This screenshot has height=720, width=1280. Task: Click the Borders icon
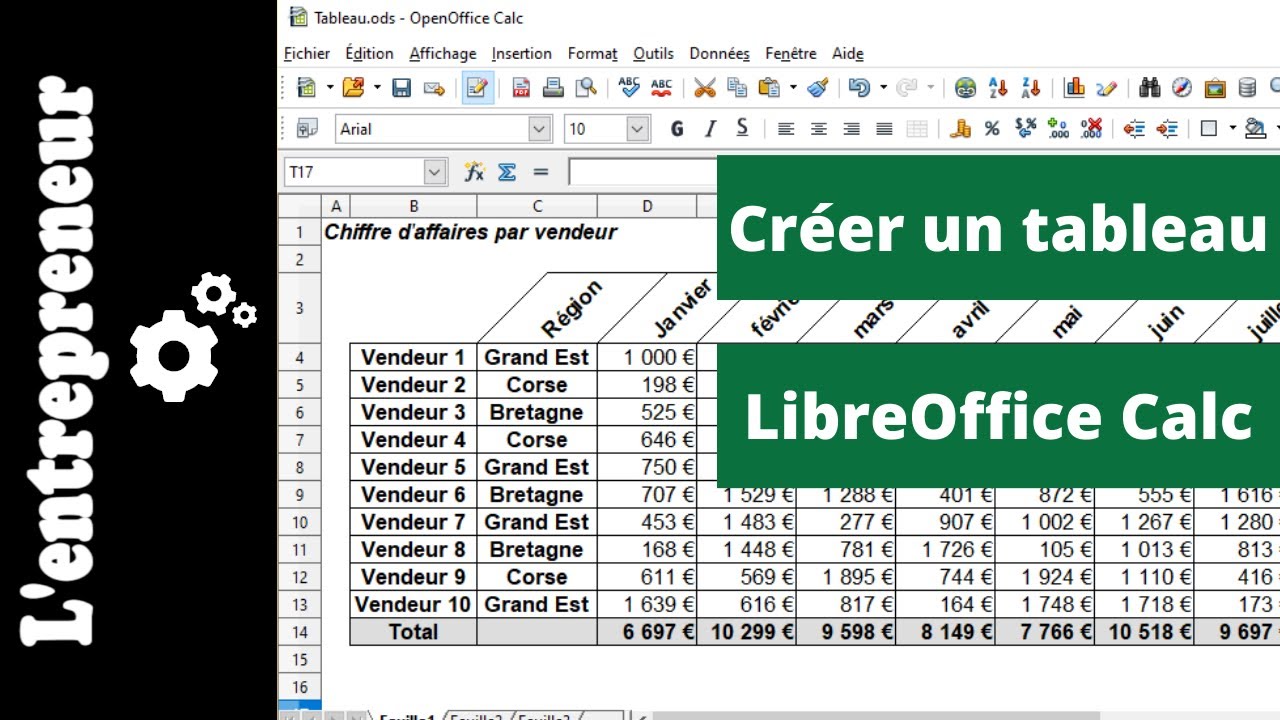pos(1209,128)
